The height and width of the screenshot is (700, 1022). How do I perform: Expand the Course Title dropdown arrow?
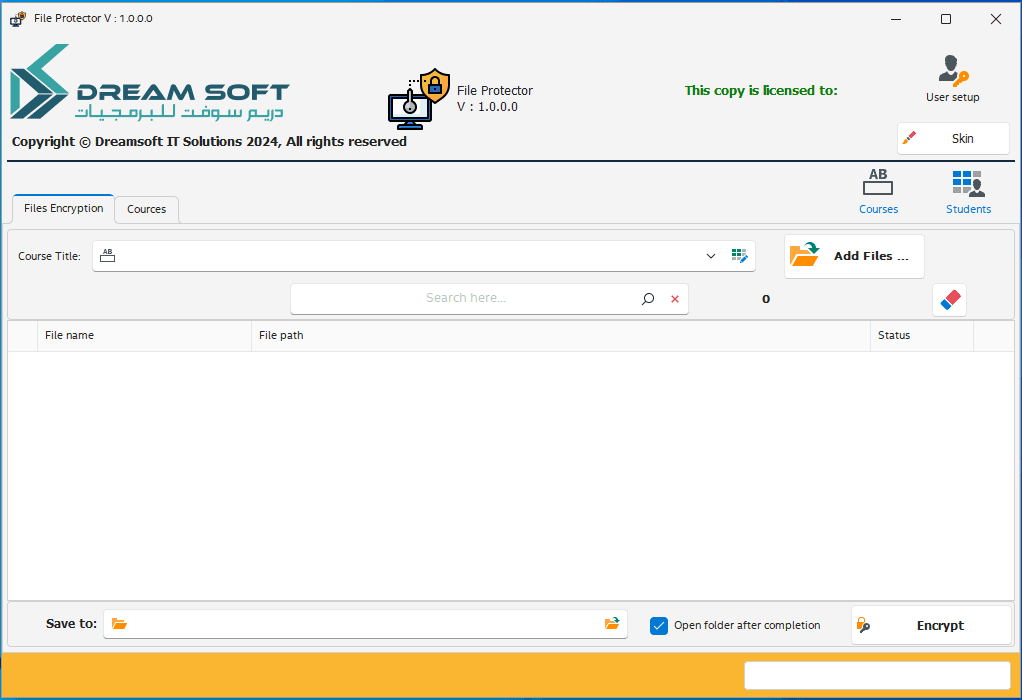point(710,256)
